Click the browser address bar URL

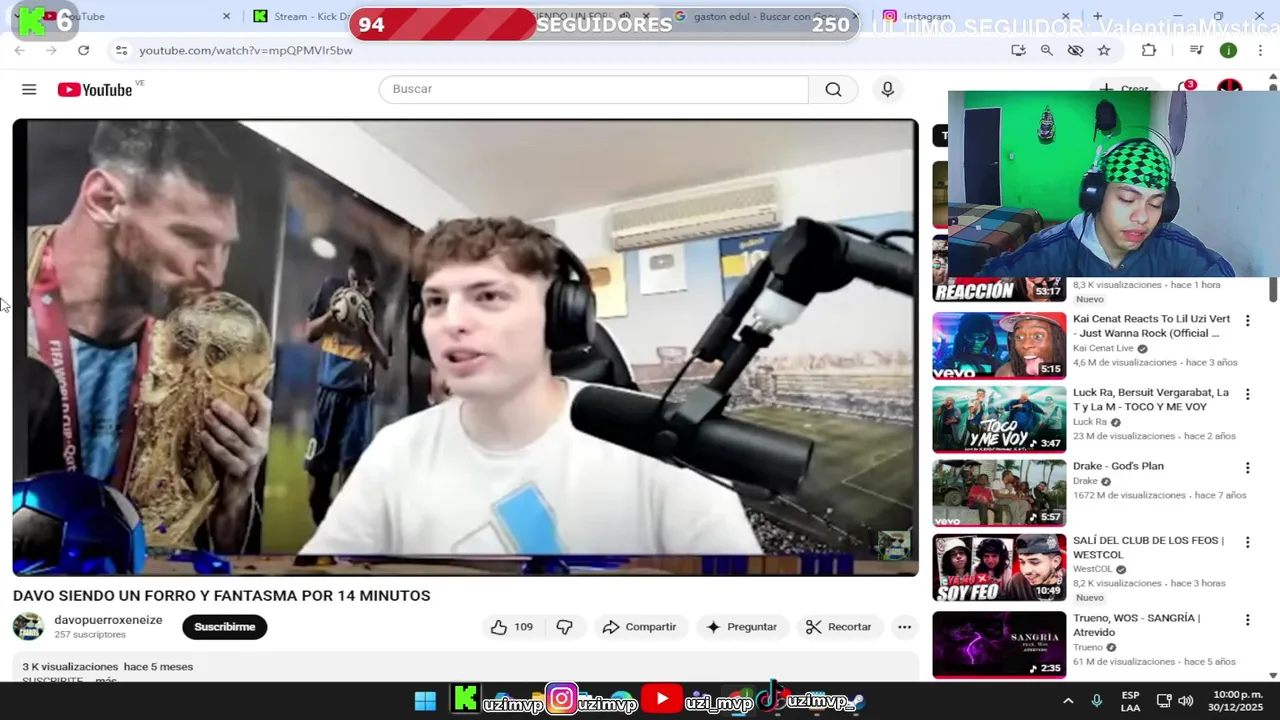pos(246,50)
